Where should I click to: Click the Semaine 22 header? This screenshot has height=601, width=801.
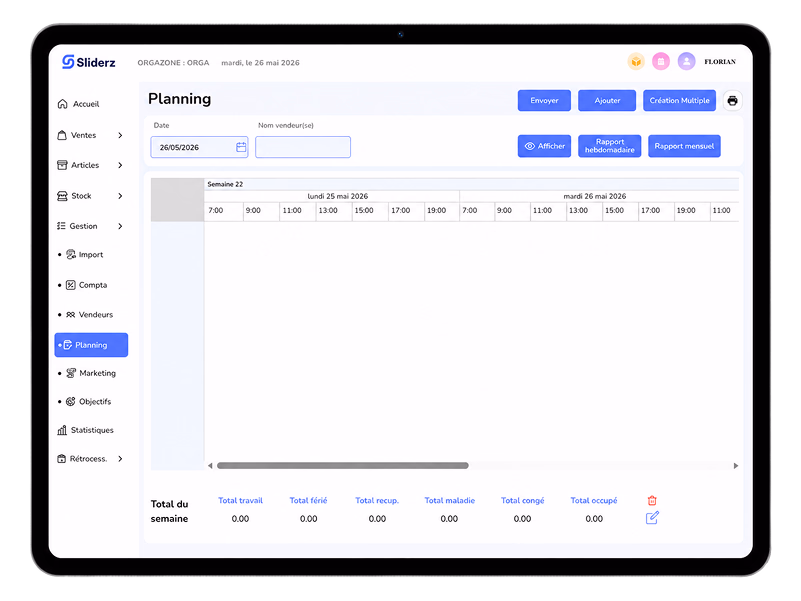click(x=225, y=184)
